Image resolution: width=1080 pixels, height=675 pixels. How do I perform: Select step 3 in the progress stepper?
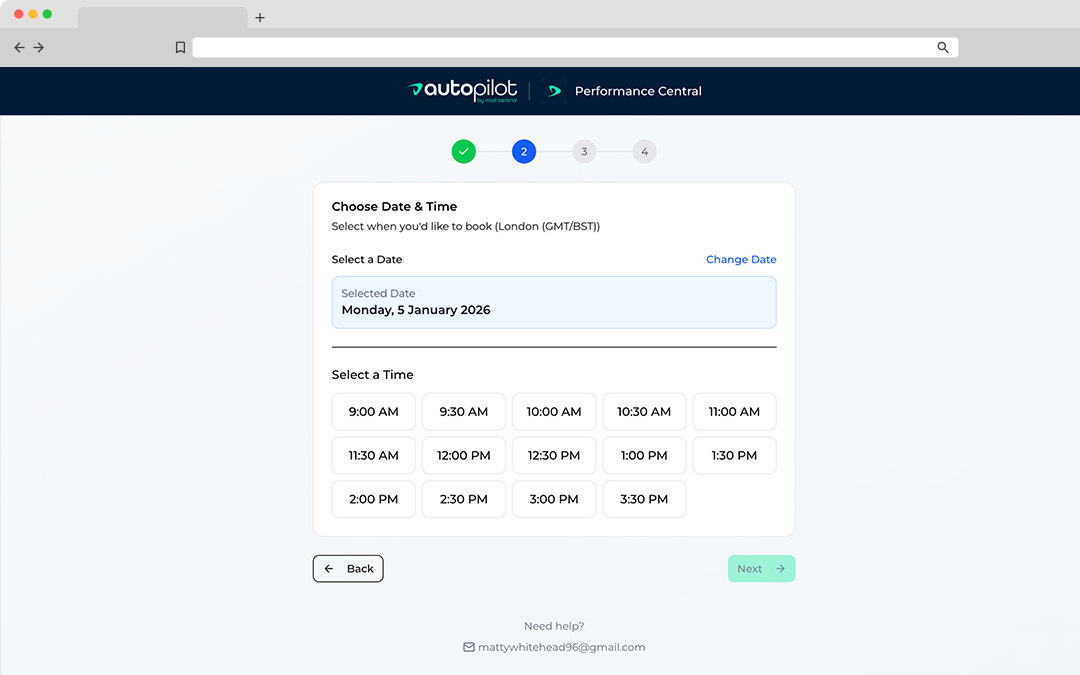click(x=584, y=151)
